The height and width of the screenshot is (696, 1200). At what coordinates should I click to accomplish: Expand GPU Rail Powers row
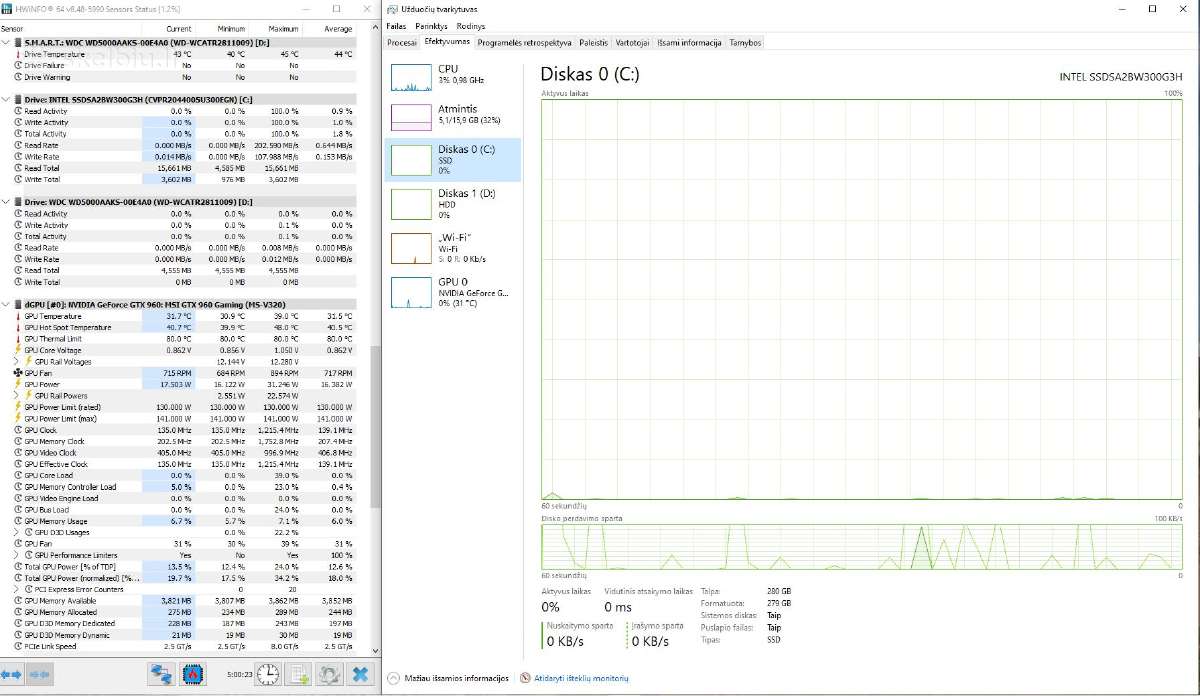[17, 396]
